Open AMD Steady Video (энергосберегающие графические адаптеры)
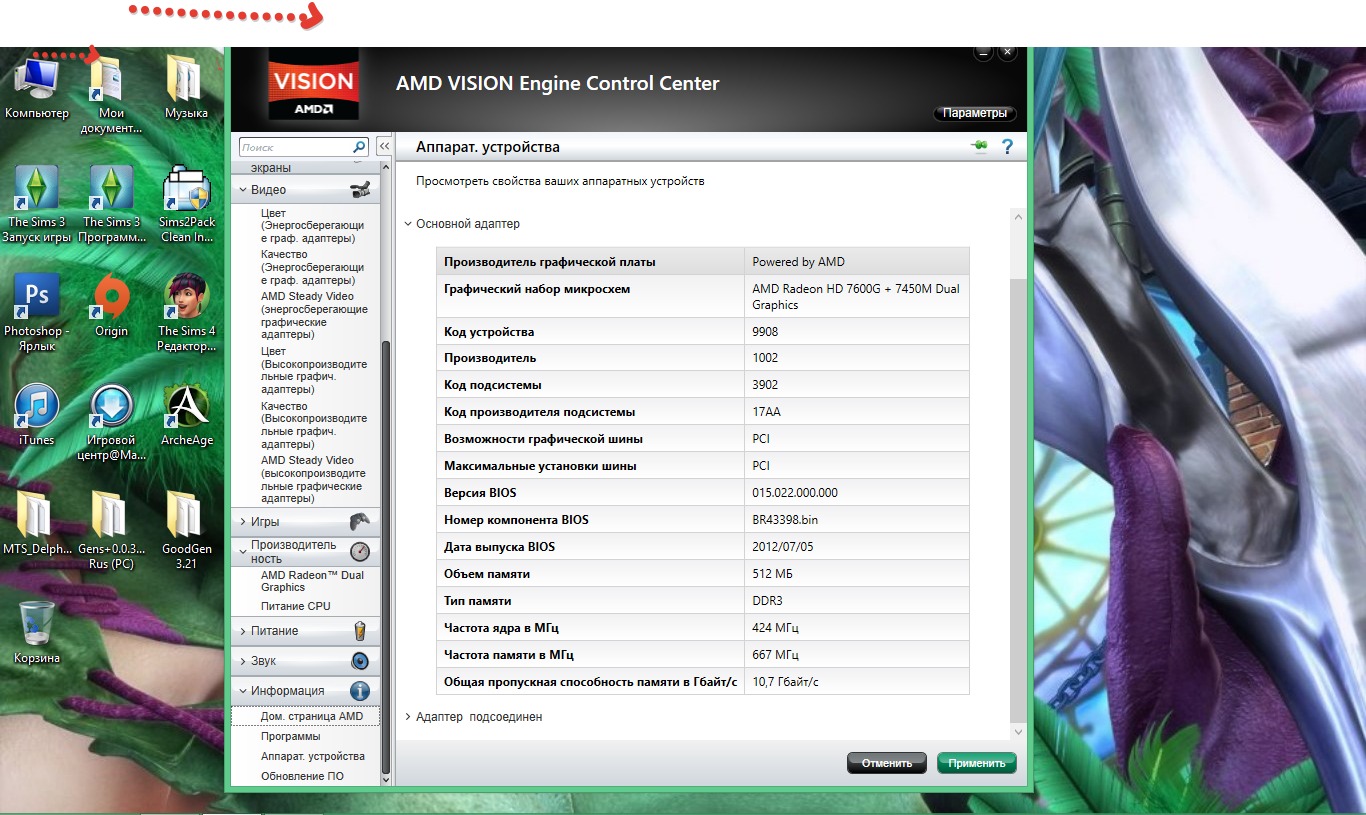Image resolution: width=1366 pixels, height=815 pixels. click(313, 315)
